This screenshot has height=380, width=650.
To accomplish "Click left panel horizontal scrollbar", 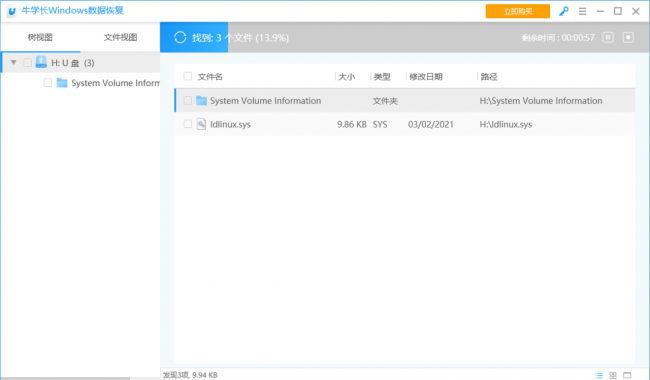I will (65, 378).
